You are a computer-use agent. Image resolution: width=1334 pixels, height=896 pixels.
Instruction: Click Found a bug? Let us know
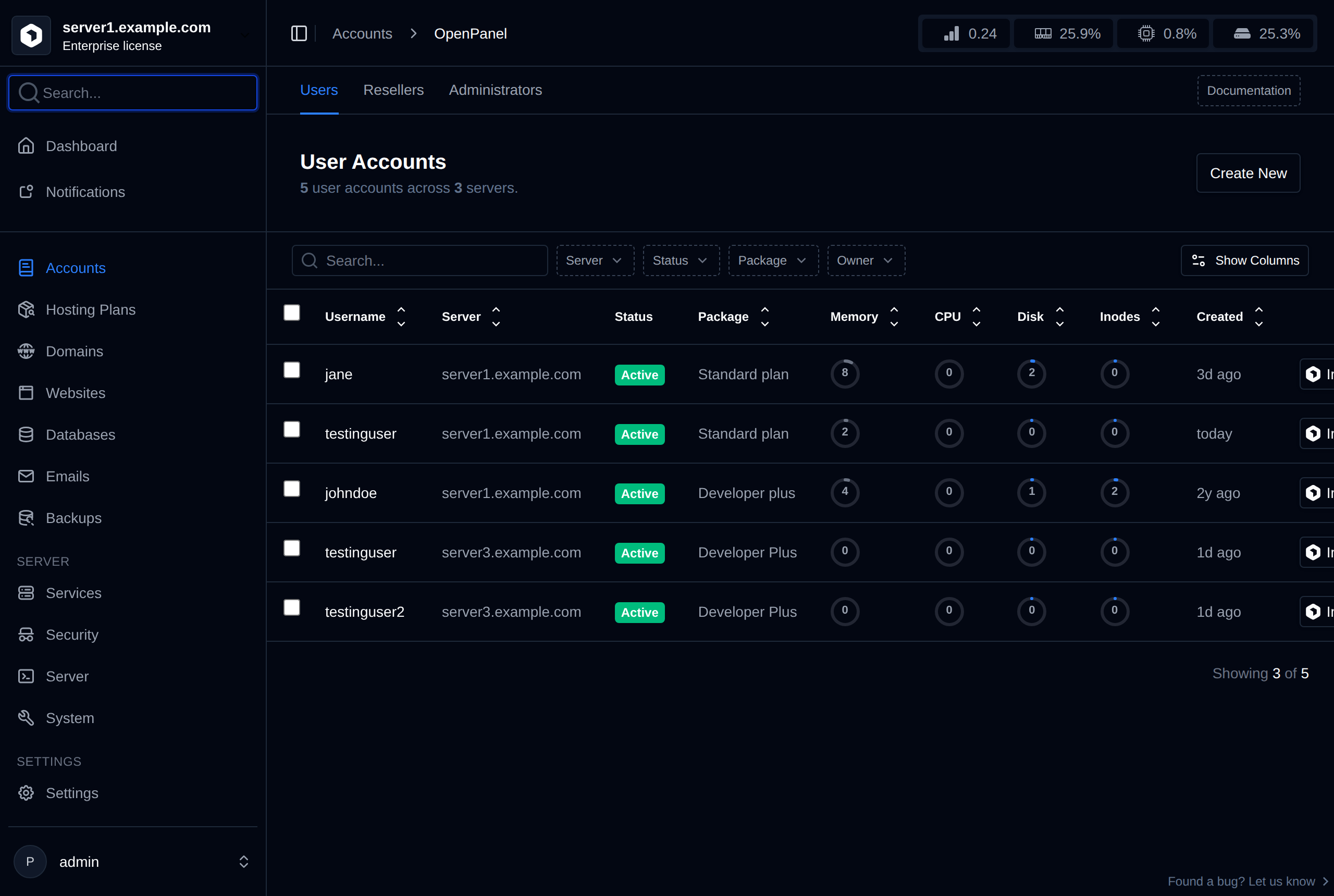(1247, 881)
